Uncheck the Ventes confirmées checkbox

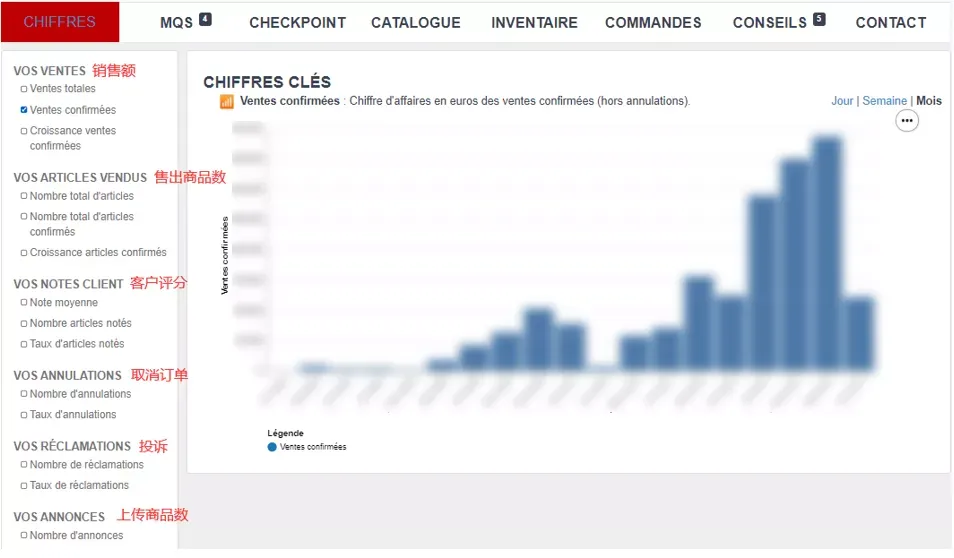pyautogui.click(x=24, y=110)
